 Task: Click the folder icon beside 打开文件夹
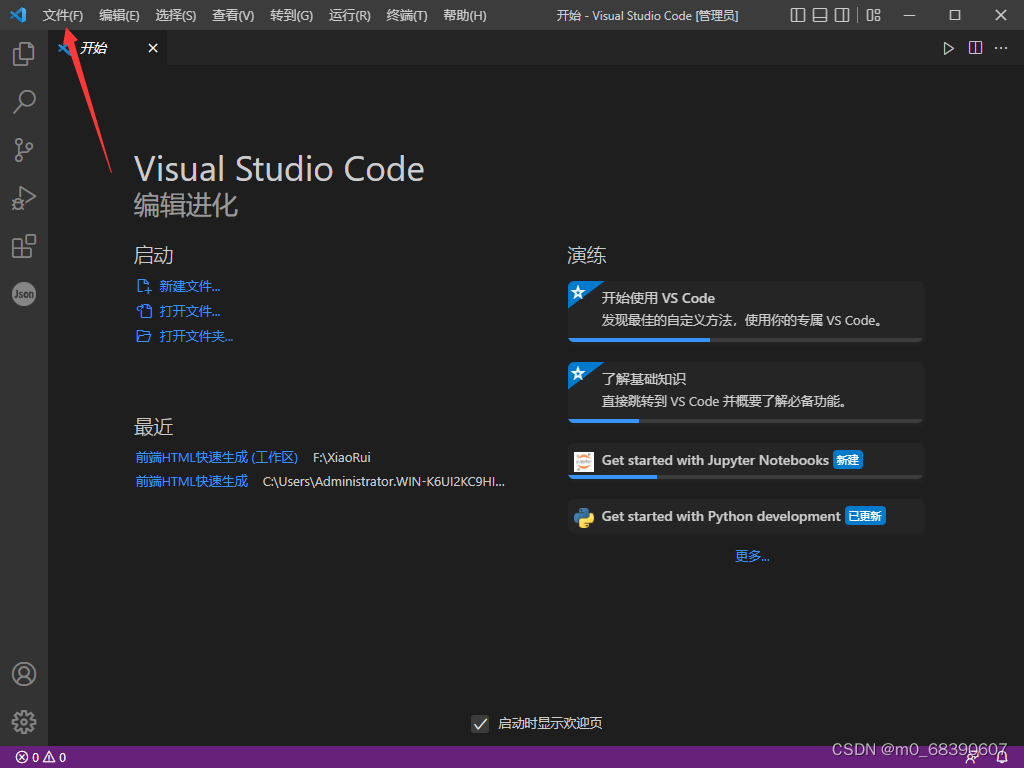[x=144, y=336]
